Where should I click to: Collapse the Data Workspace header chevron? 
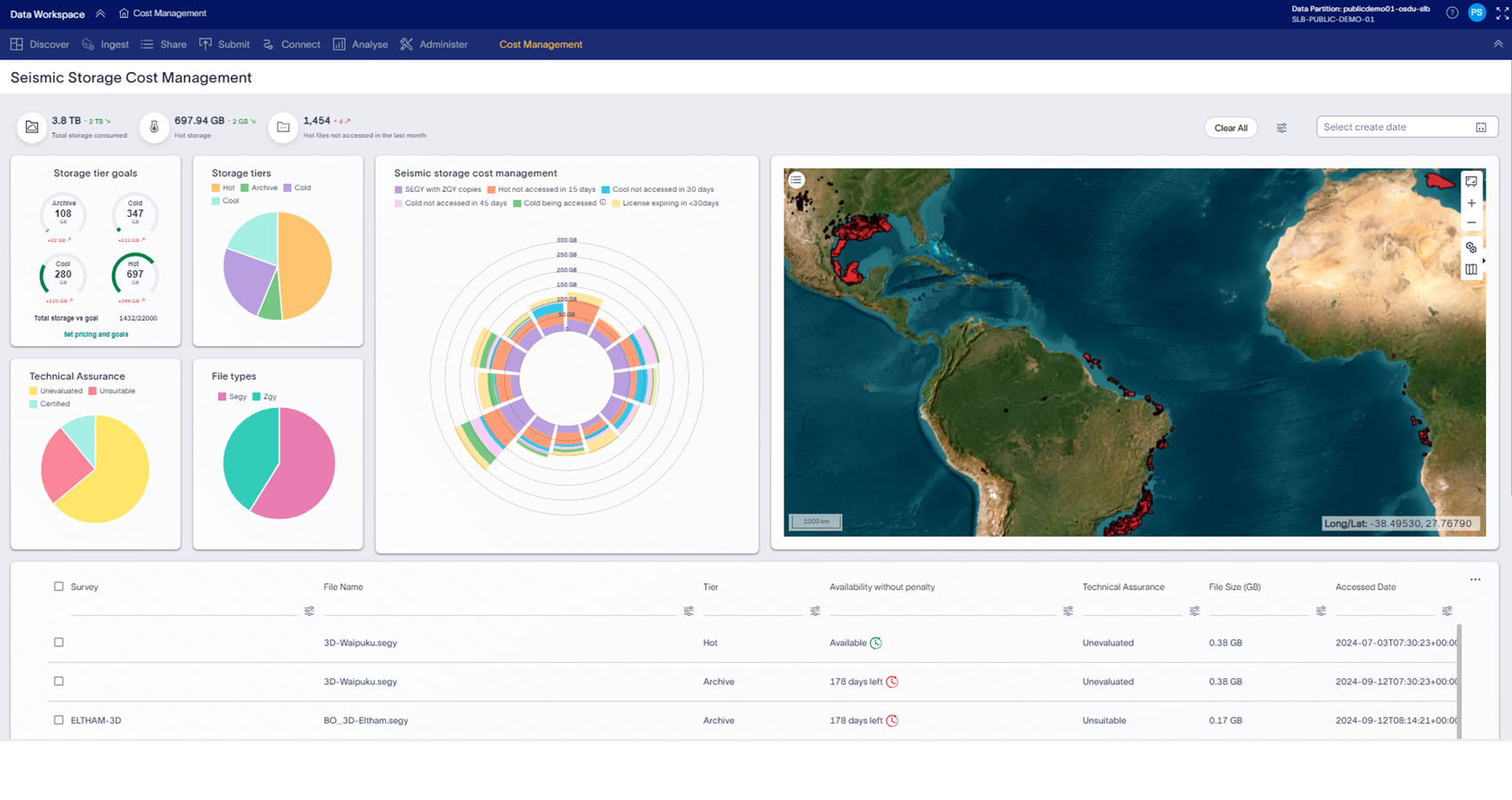pyautogui.click(x=101, y=13)
